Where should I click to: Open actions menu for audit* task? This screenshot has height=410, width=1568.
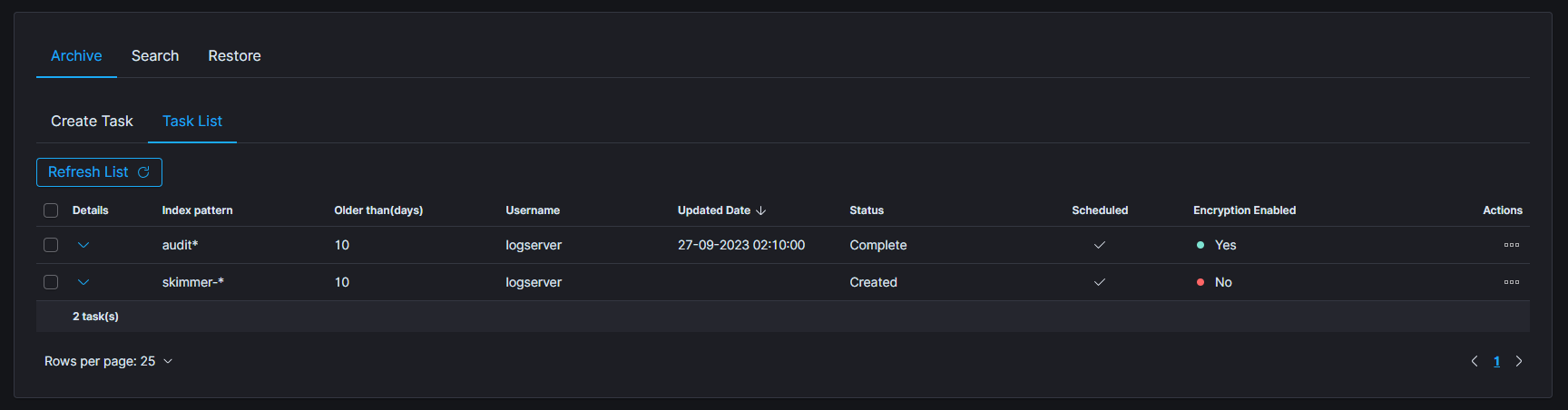coord(1511,245)
